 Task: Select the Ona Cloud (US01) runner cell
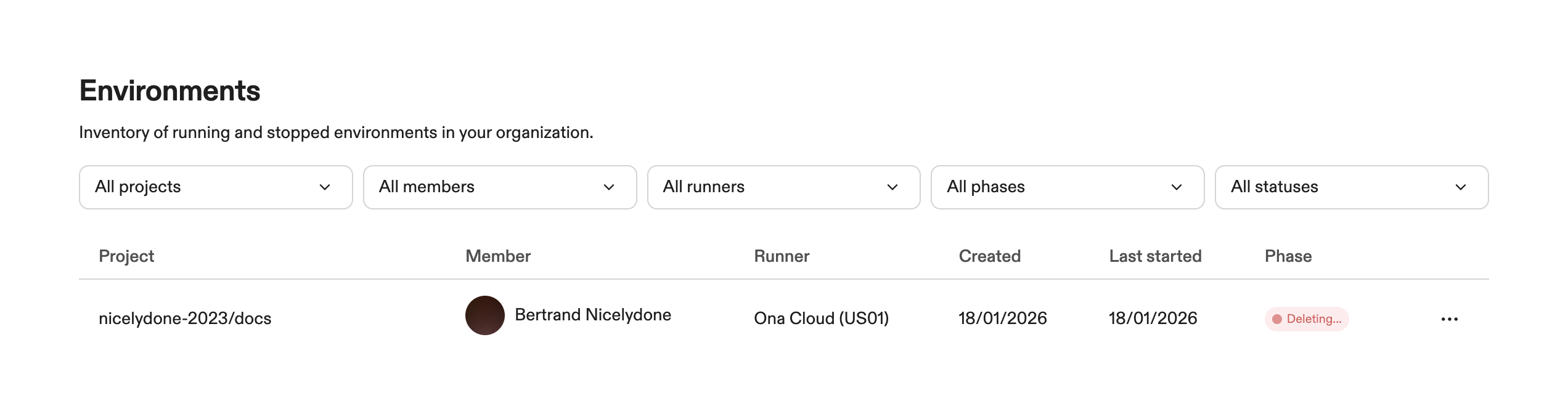click(x=821, y=319)
